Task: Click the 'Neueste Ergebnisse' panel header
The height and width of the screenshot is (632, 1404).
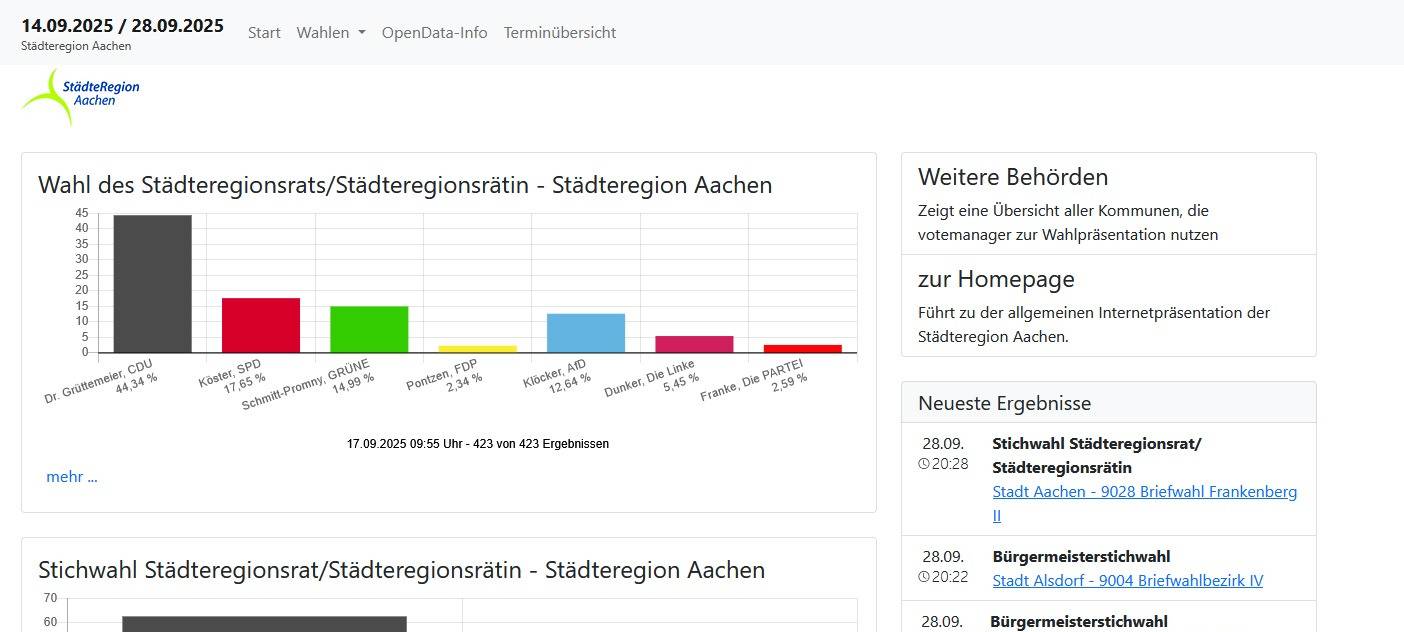Action: pos(1002,403)
